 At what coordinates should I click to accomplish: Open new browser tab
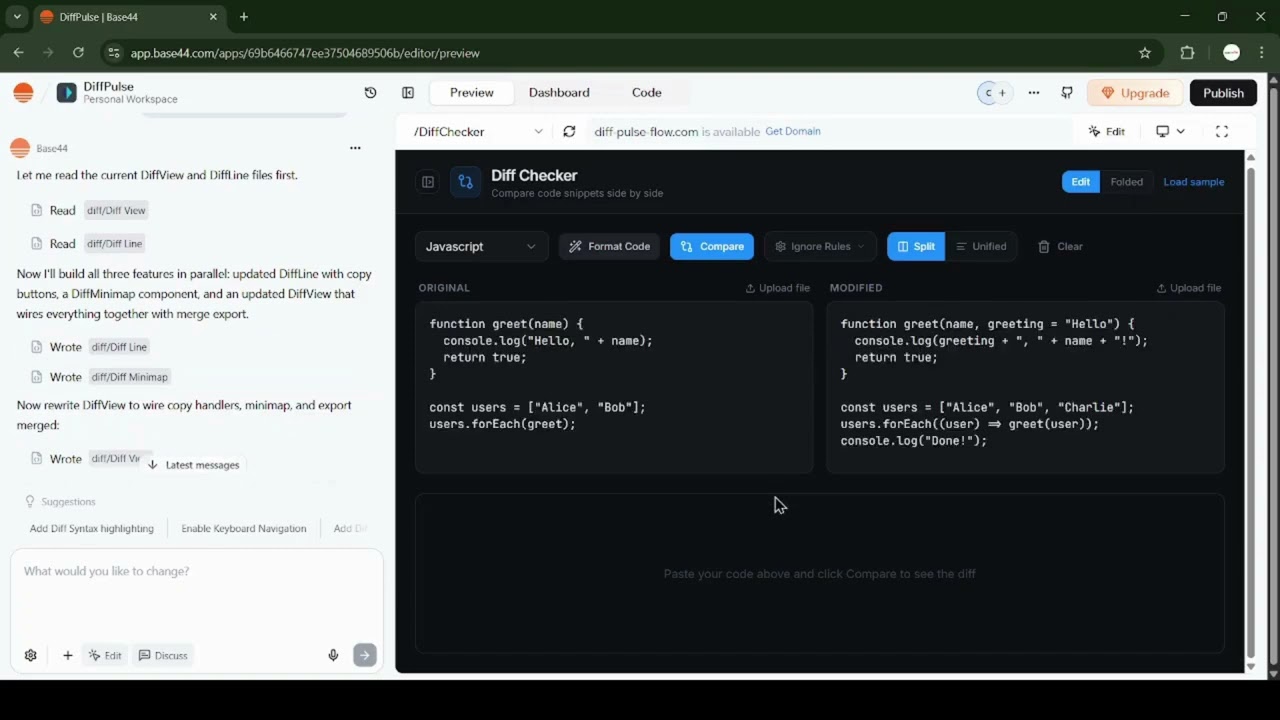pyautogui.click(x=244, y=17)
